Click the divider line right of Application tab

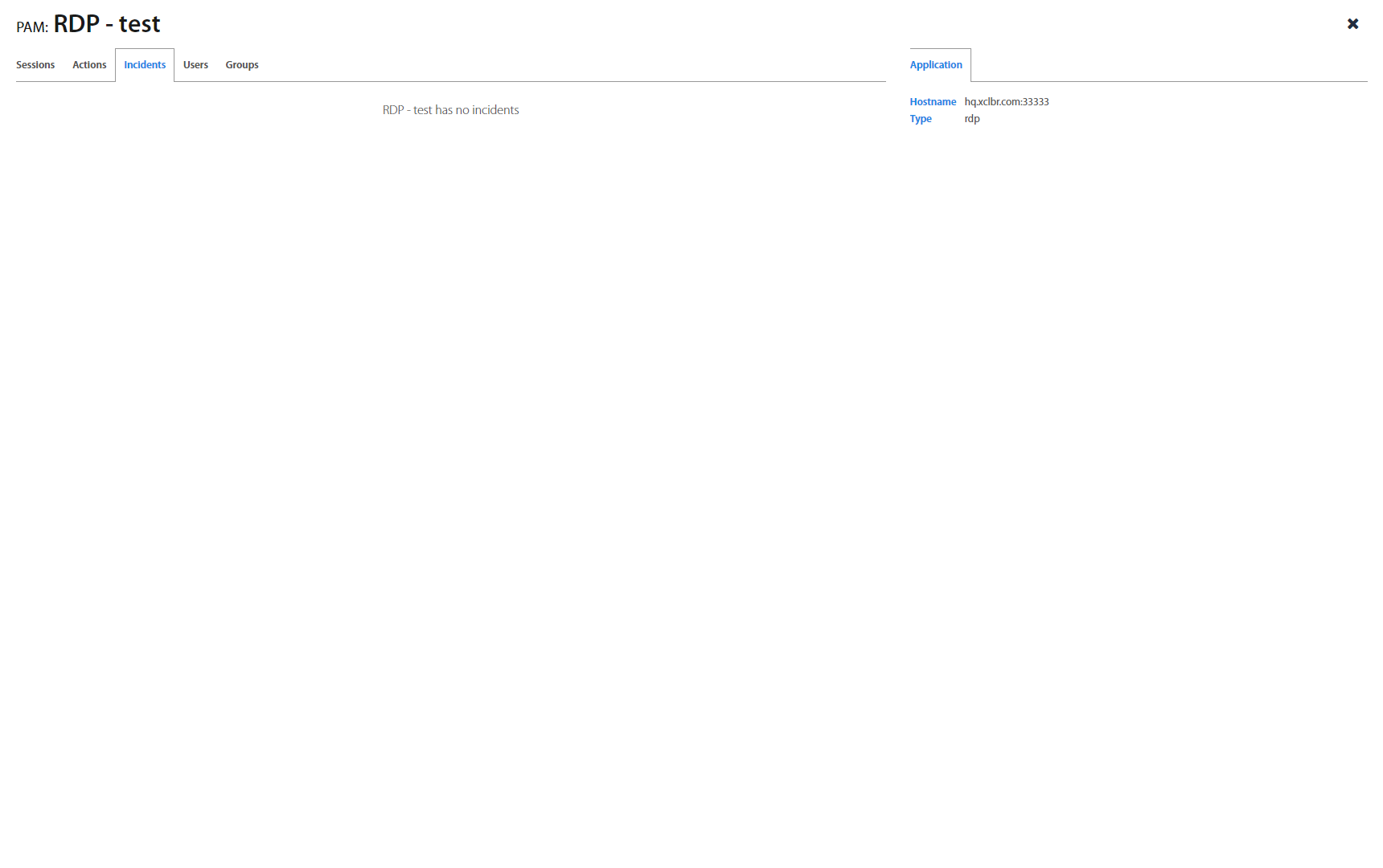(x=1166, y=81)
